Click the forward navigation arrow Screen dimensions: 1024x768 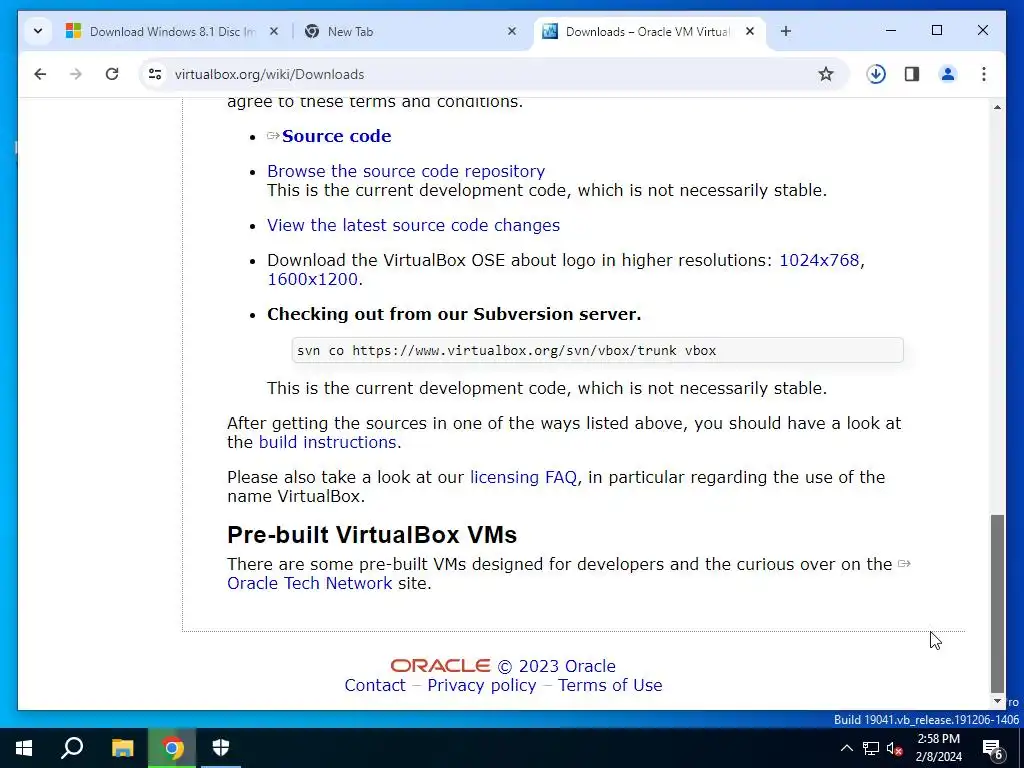tap(76, 74)
